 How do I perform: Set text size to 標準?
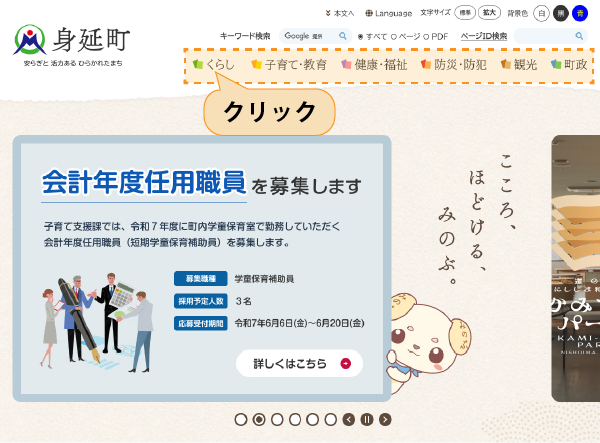point(465,13)
